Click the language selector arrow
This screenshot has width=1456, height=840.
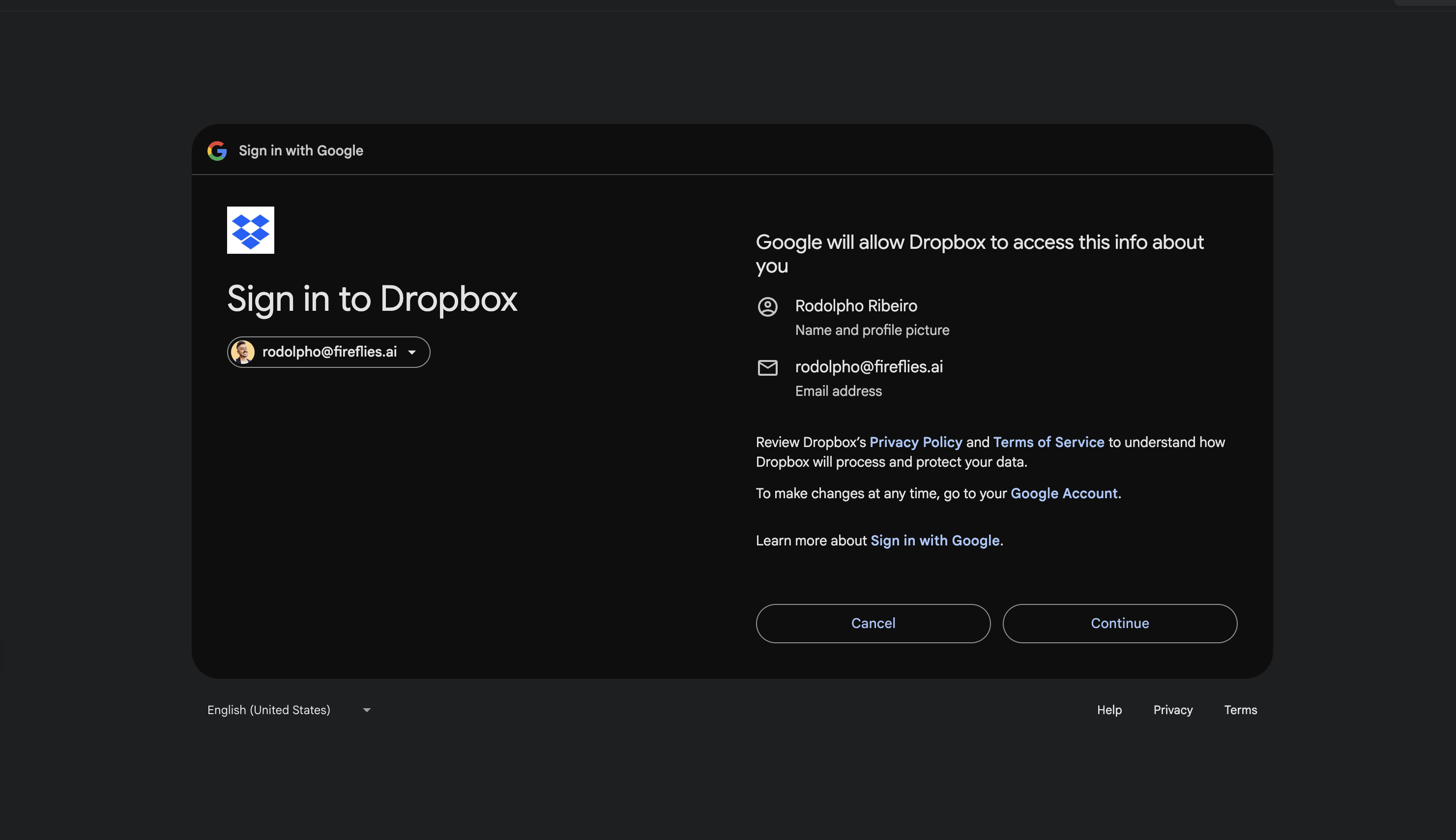click(x=366, y=710)
